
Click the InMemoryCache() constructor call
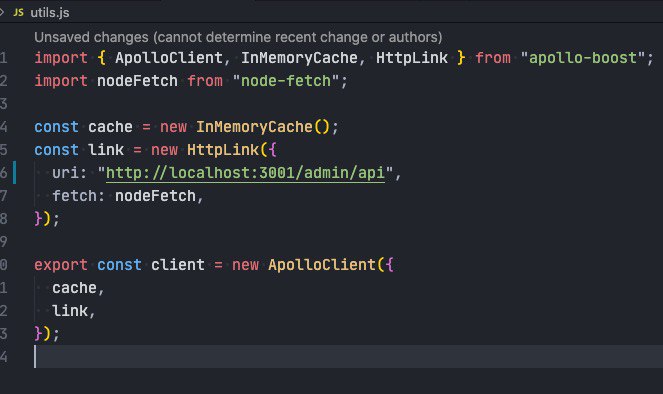[x=263, y=127]
